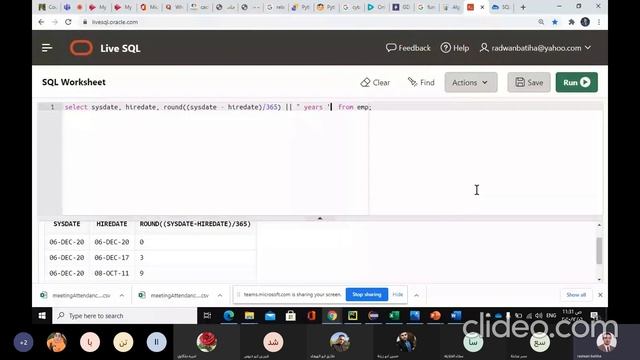Click the HIREDATE column header

pyautogui.click(x=112, y=224)
